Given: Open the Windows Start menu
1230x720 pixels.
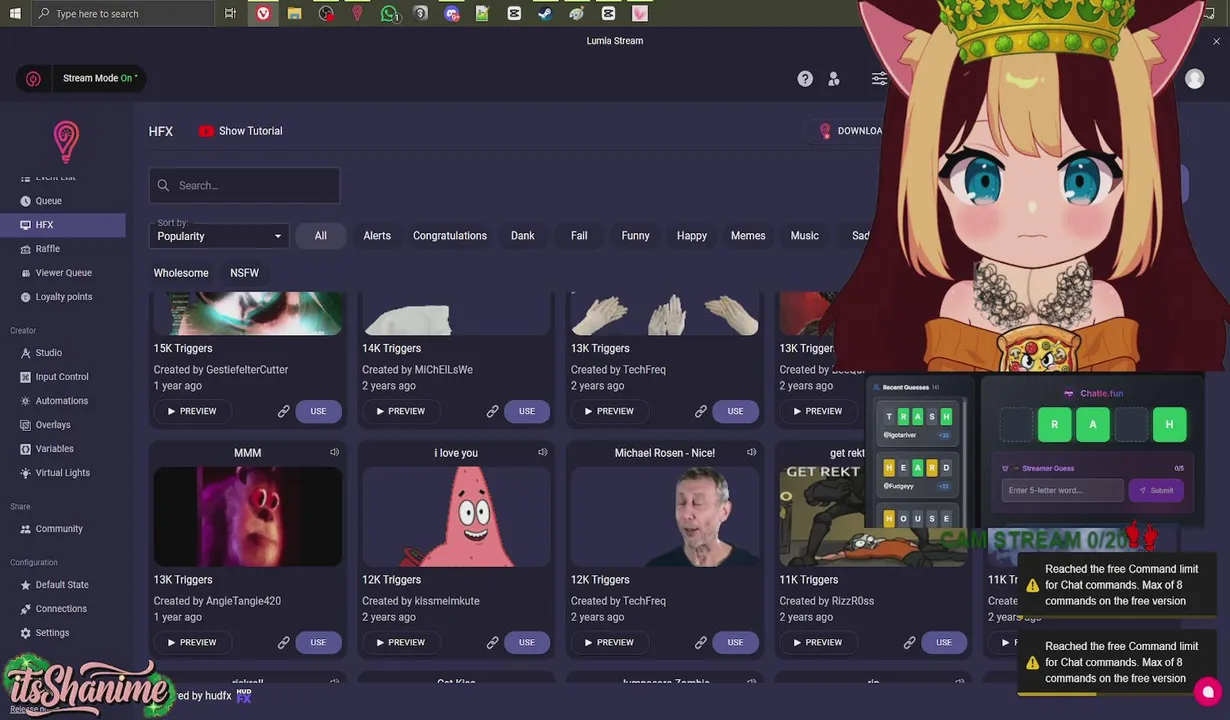Looking at the screenshot, I should 14,13.
